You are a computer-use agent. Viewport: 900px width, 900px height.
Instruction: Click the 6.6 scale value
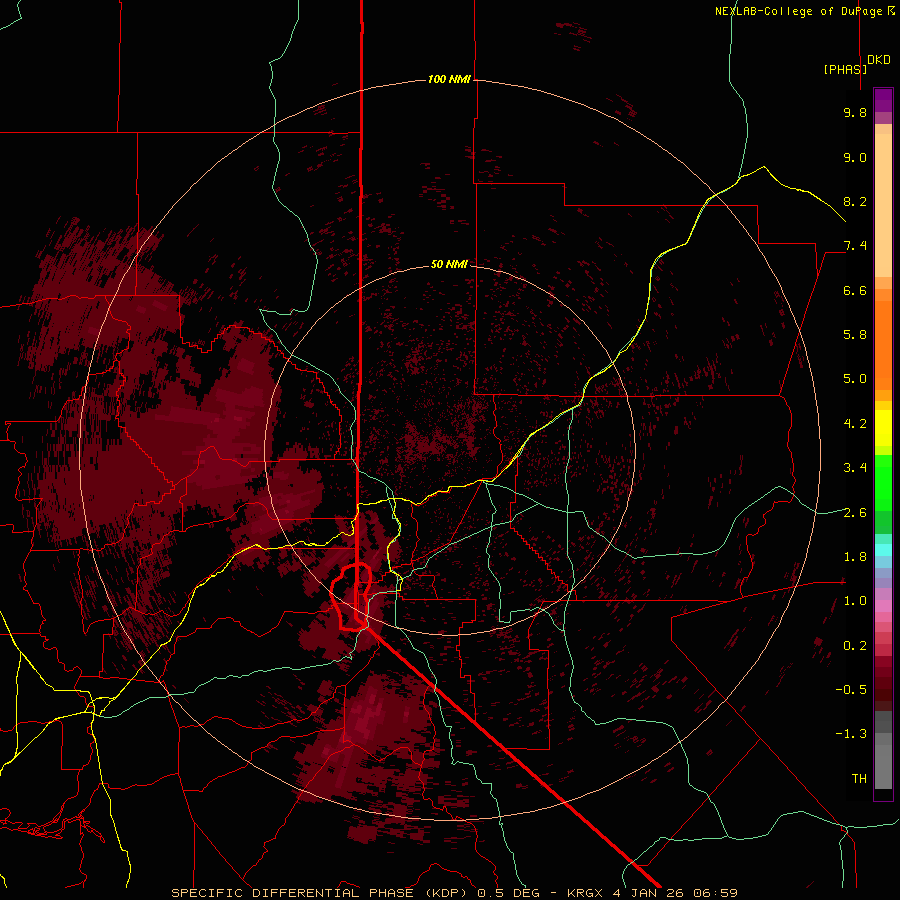[855, 290]
